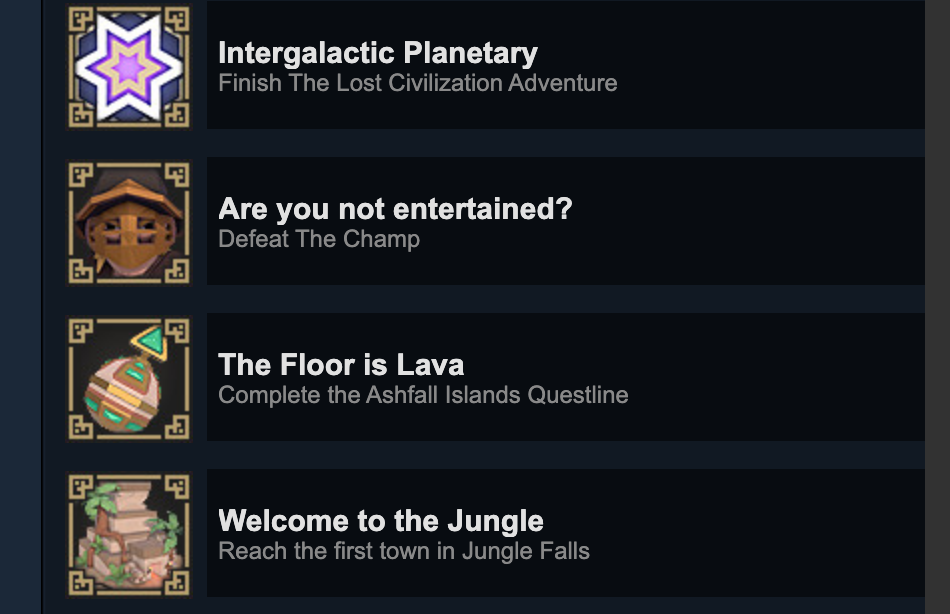Select the Are you not entertained? title
The width and height of the screenshot is (950, 614).
(395, 209)
